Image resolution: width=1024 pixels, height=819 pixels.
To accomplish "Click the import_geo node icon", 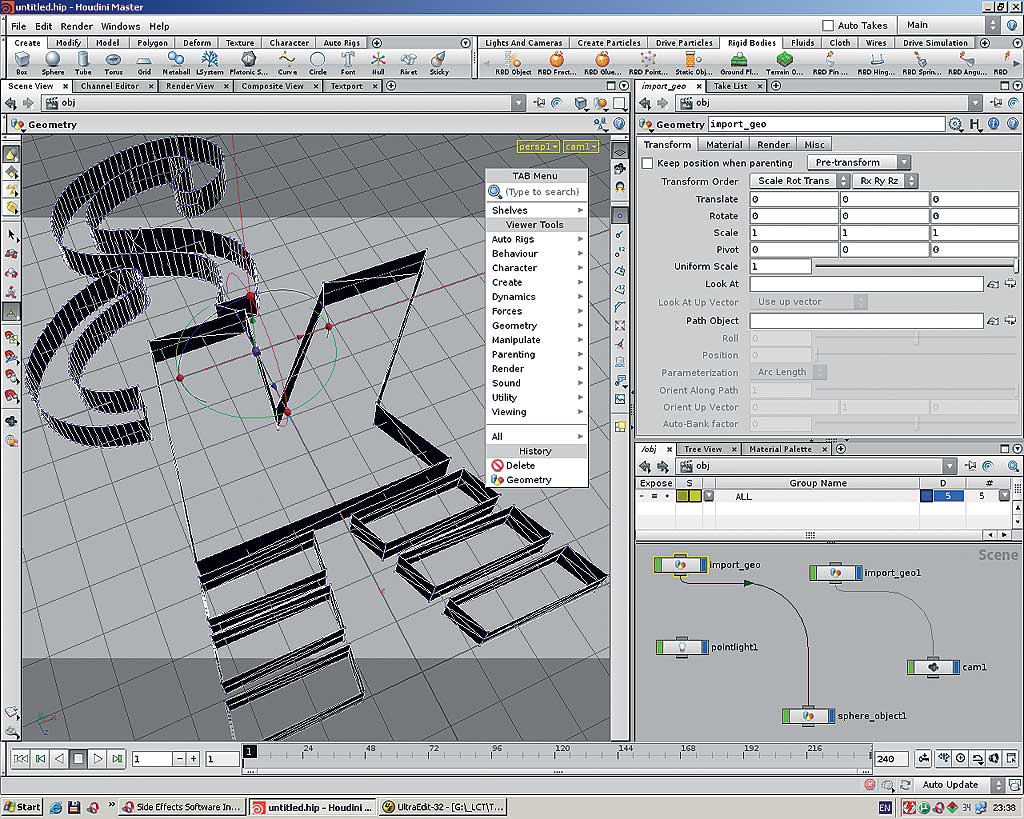I will click(x=680, y=565).
